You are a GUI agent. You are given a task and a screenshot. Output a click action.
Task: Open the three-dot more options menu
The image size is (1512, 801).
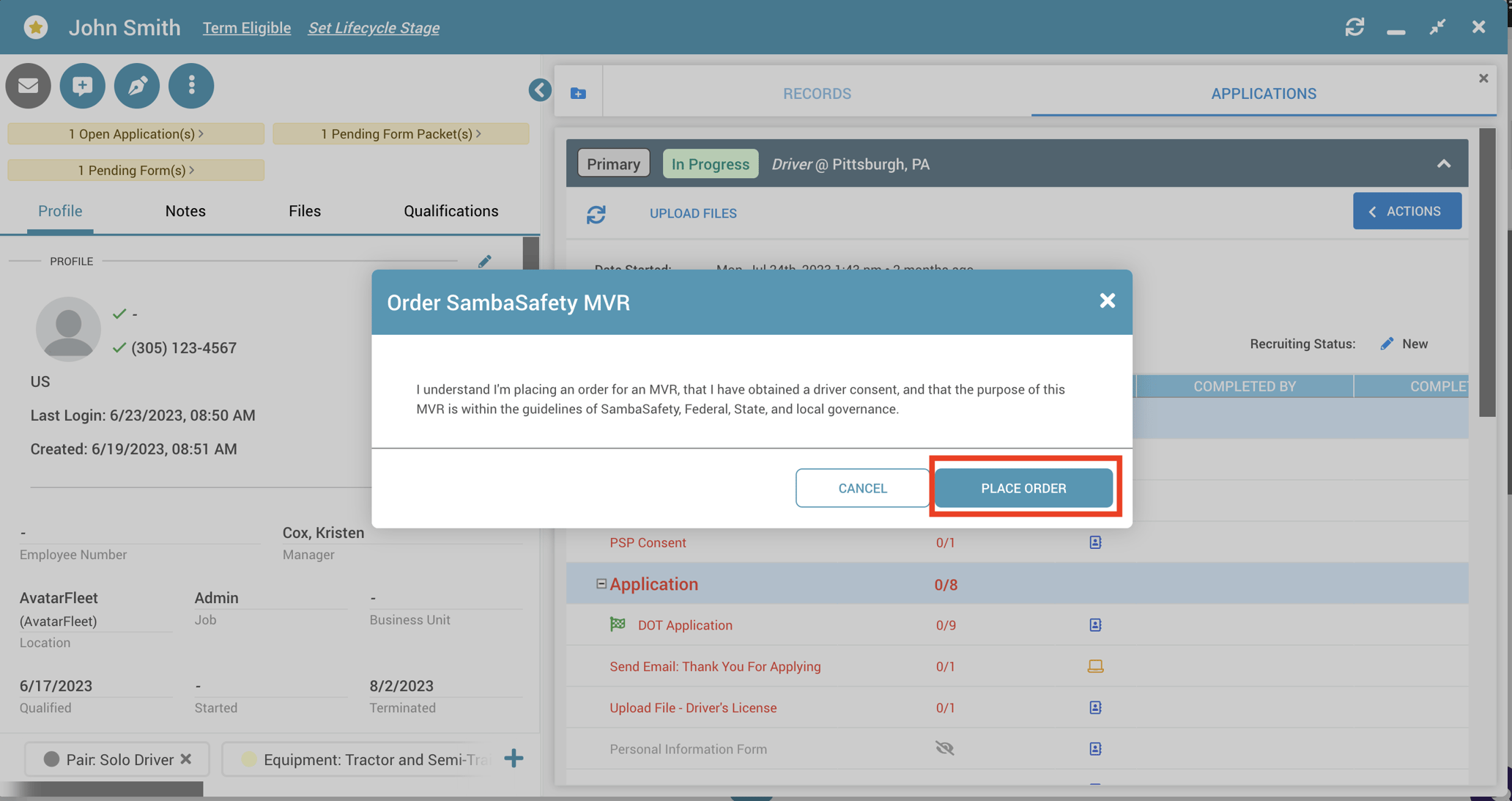(190, 86)
